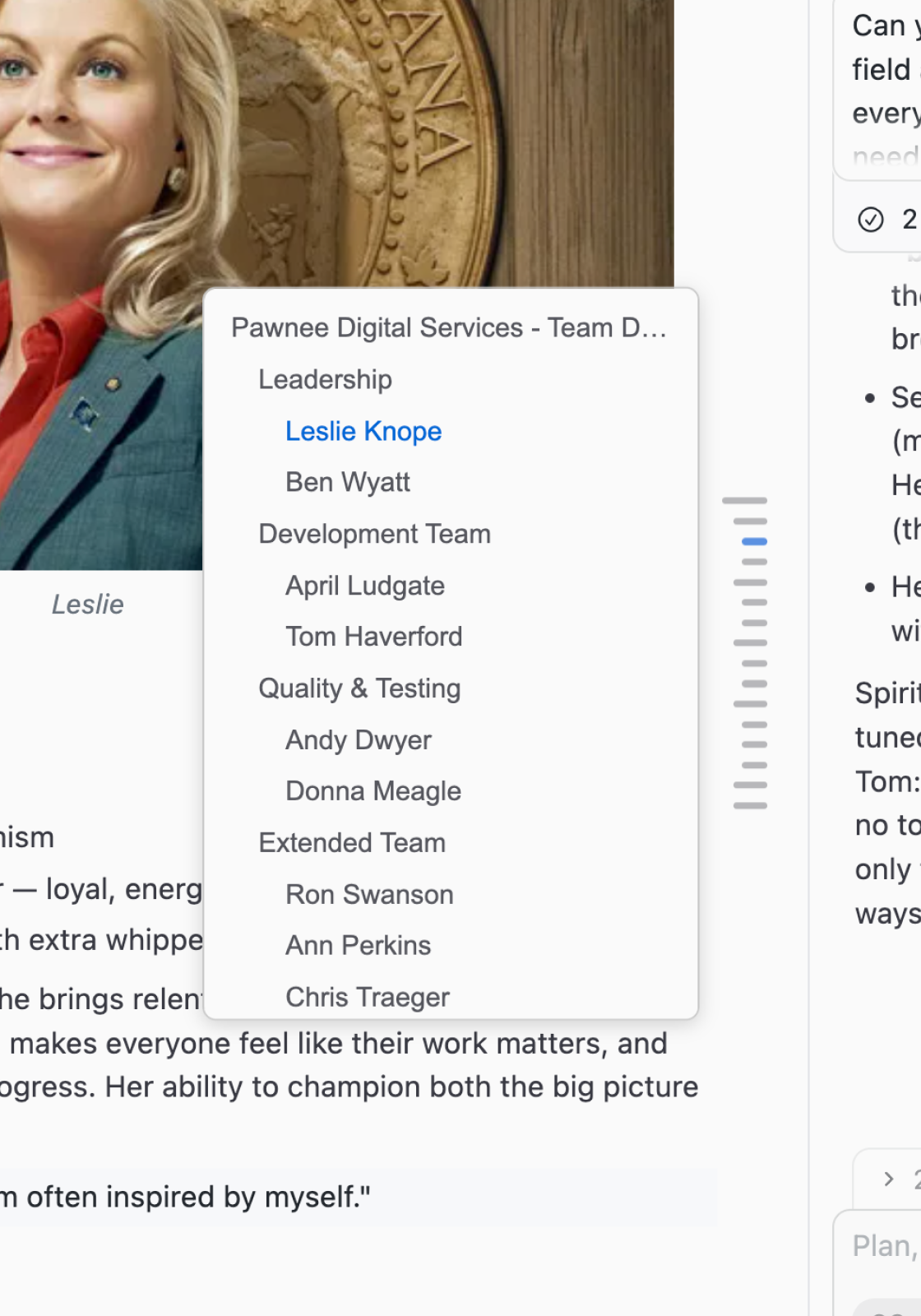Open Leslie Knope in the outline

(363, 431)
